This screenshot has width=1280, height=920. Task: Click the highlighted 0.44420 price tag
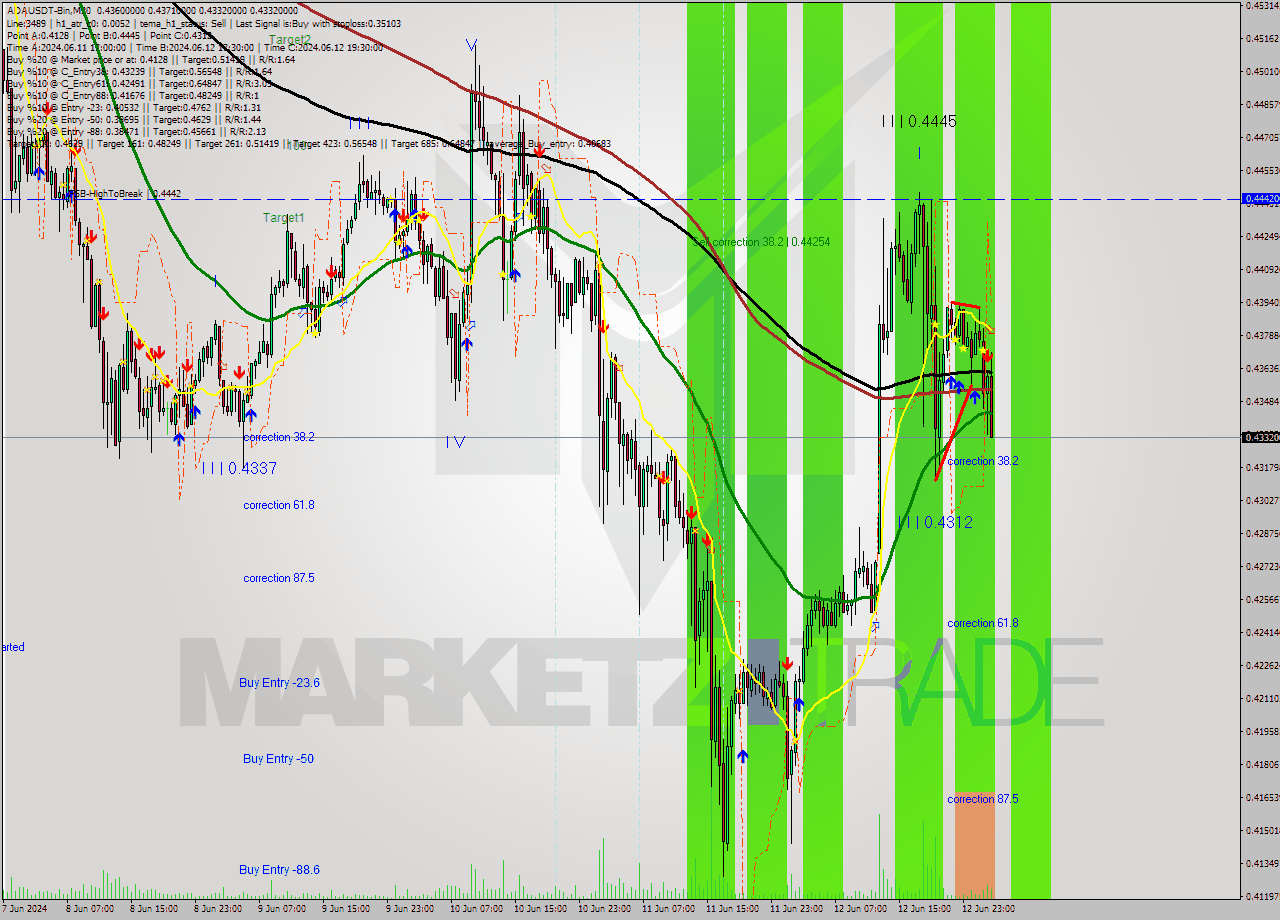click(1260, 199)
